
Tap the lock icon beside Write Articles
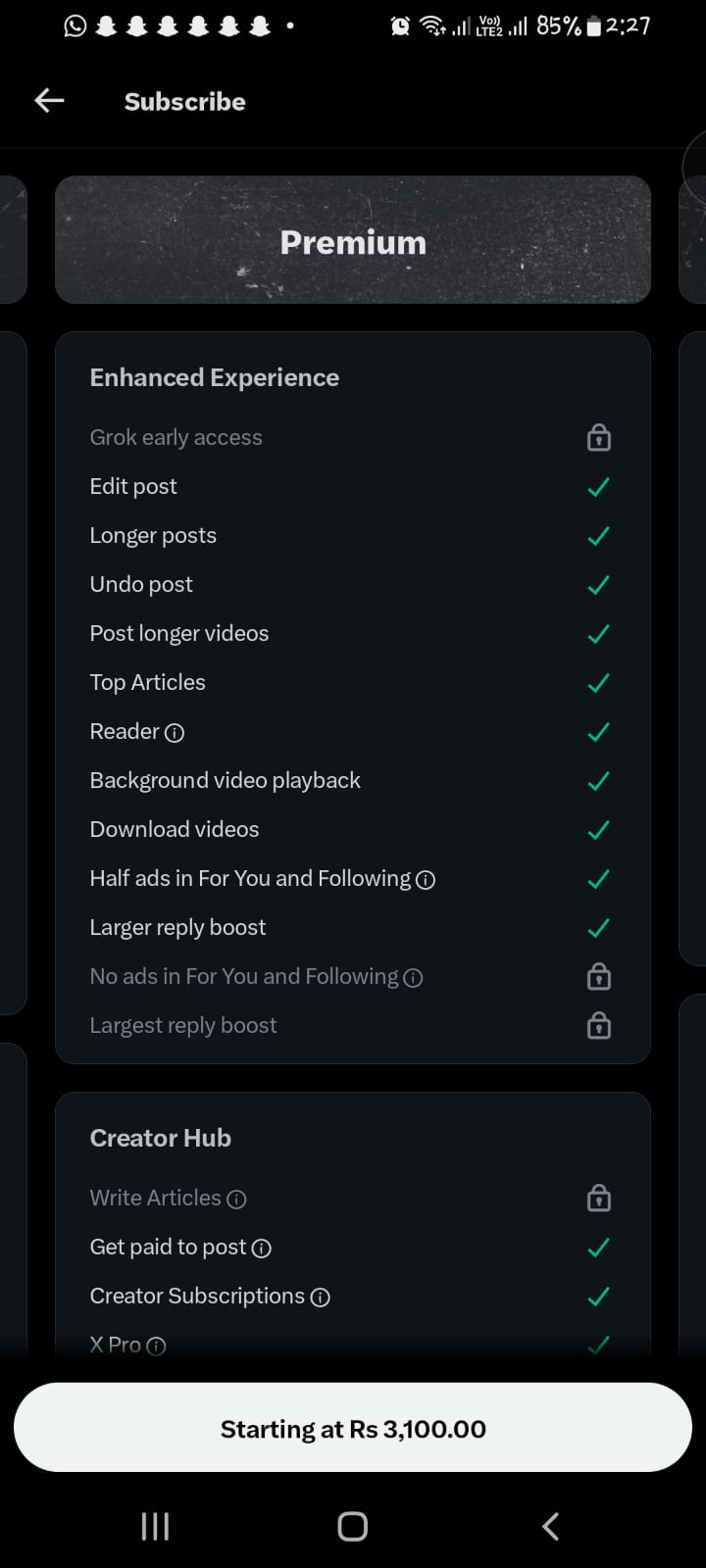[598, 1198]
